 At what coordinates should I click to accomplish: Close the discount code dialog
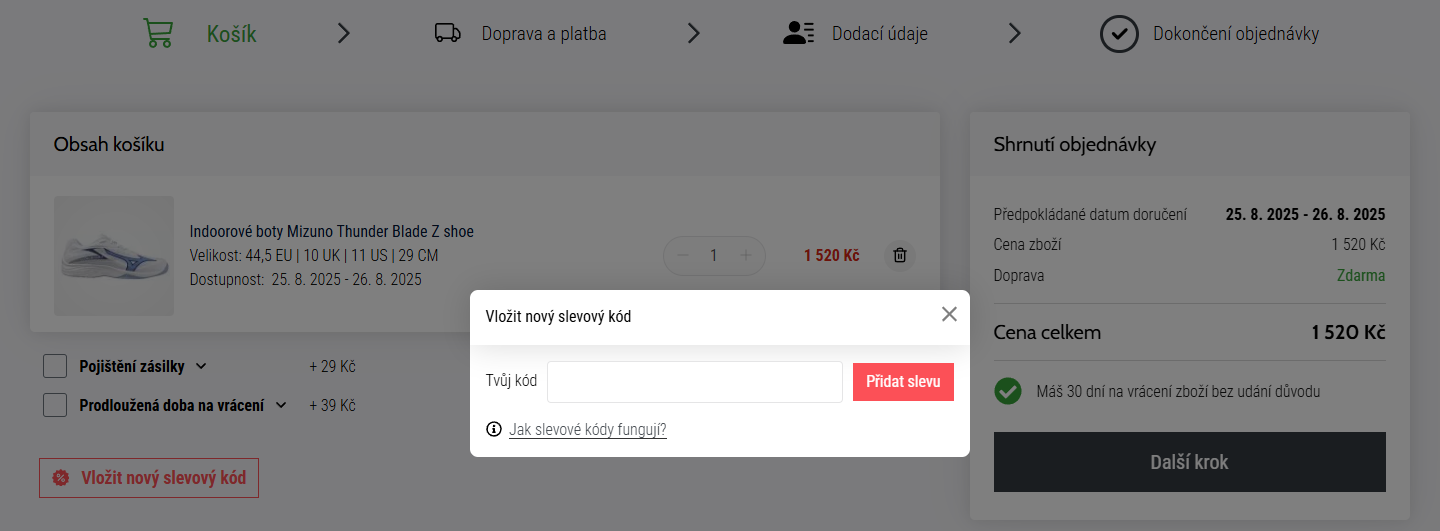[x=949, y=314]
